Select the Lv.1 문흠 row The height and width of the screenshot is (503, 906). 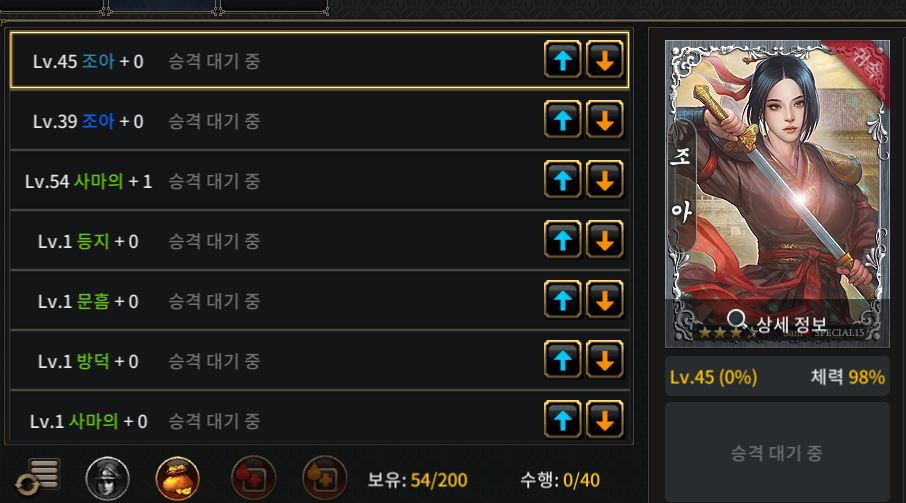[320, 300]
